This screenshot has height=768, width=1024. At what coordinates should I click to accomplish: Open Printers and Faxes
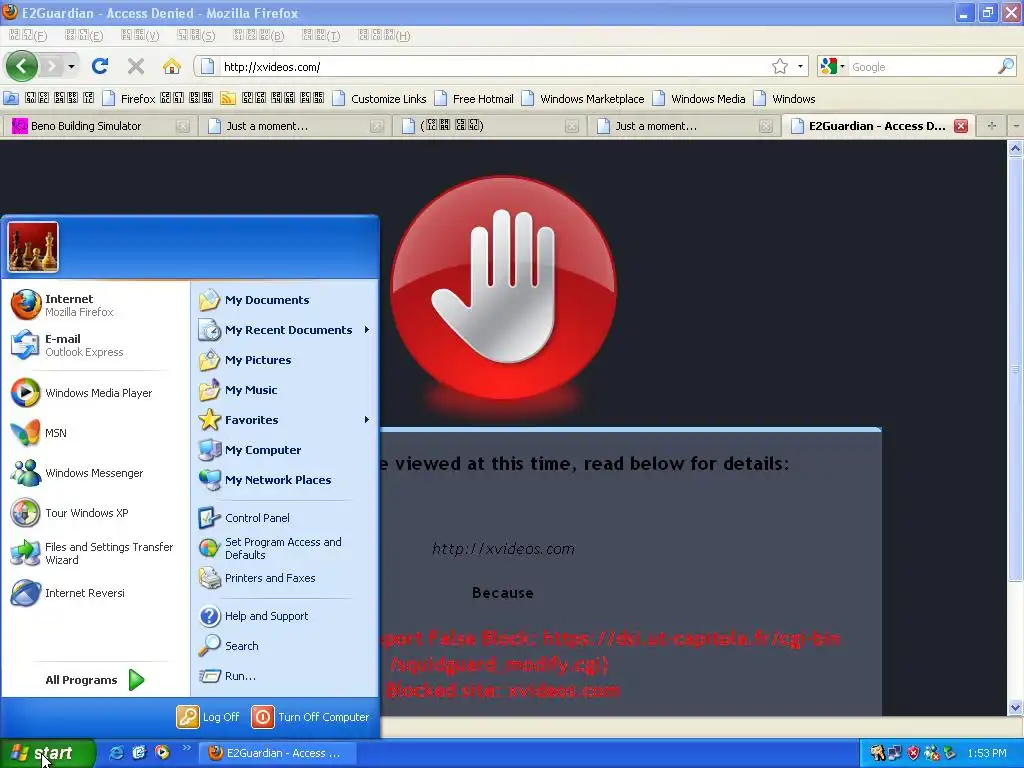(285, 578)
